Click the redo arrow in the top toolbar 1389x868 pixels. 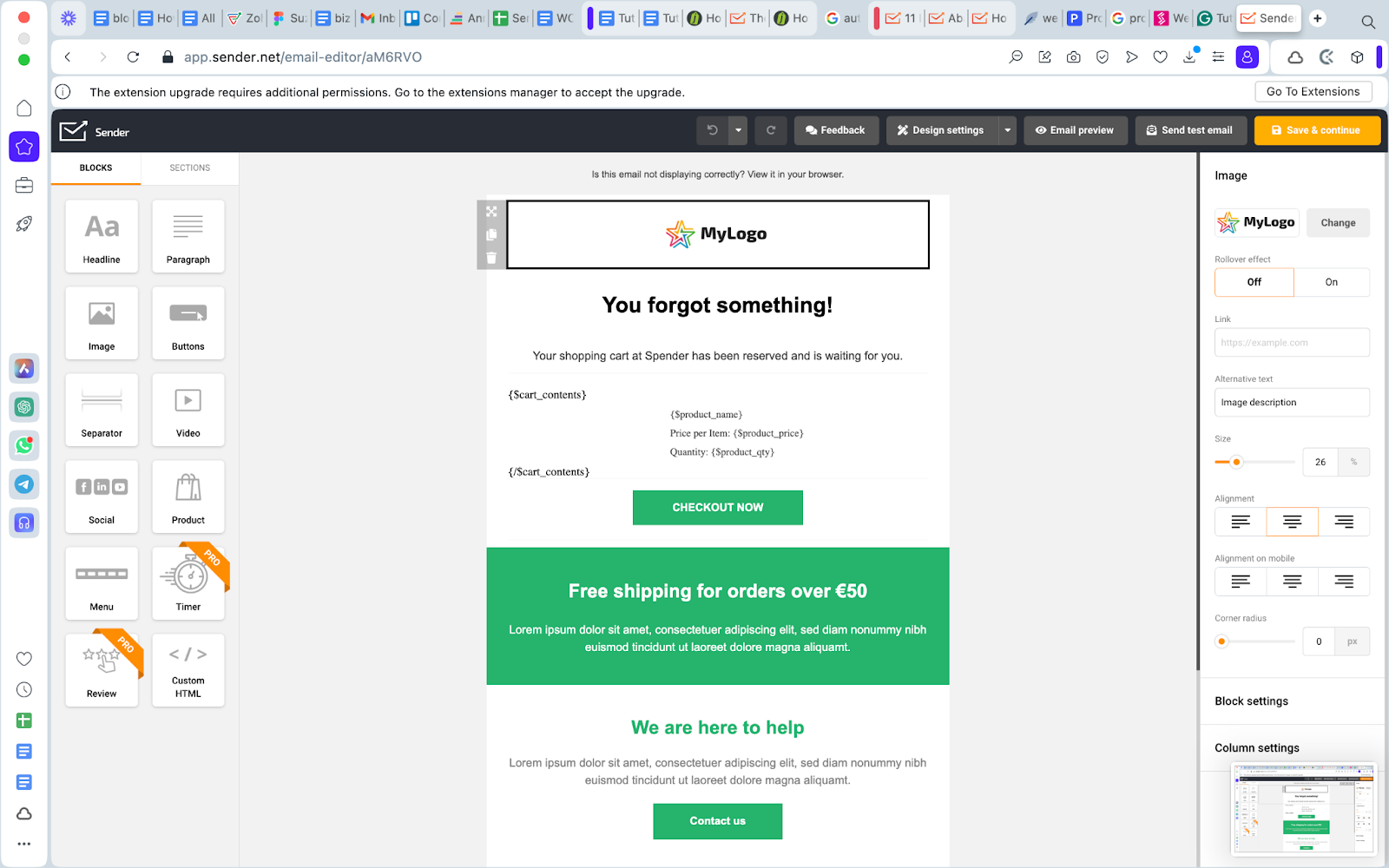(x=771, y=130)
